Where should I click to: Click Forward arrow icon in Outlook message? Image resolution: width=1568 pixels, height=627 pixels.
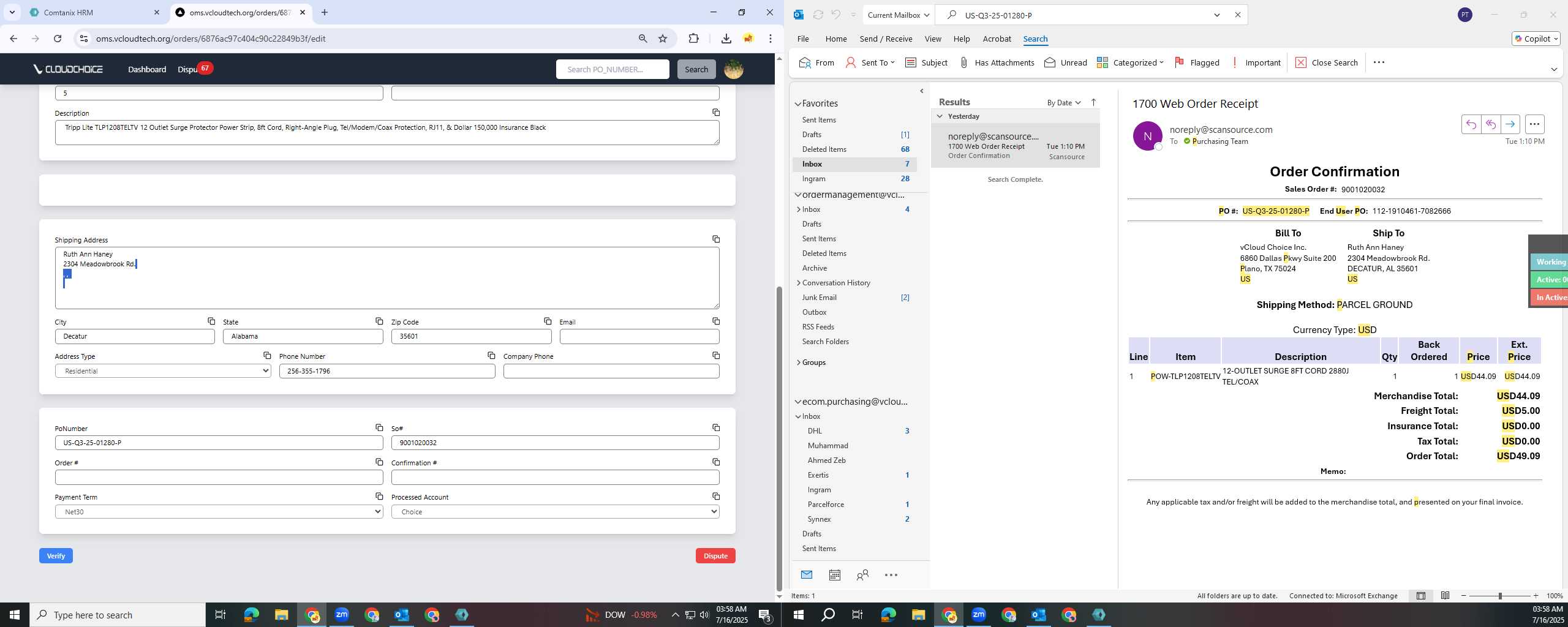(1510, 124)
